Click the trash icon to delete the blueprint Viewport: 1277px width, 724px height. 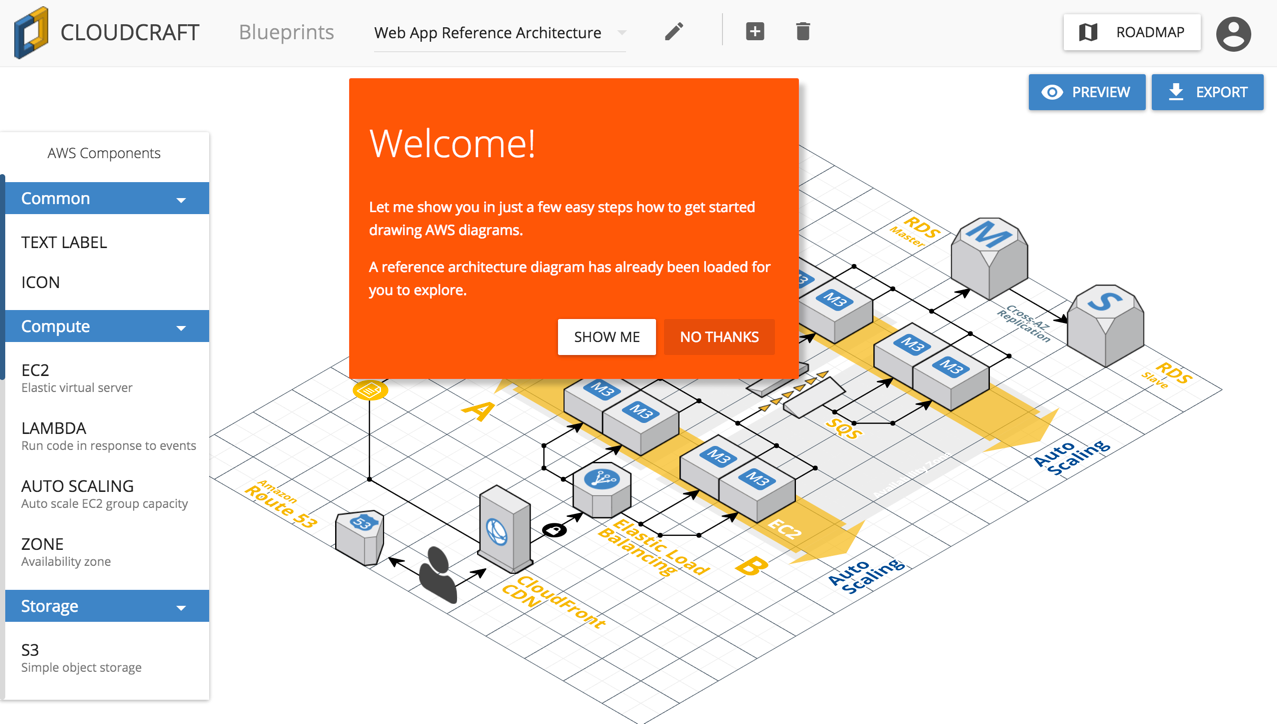pyautogui.click(x=802, y=31)
